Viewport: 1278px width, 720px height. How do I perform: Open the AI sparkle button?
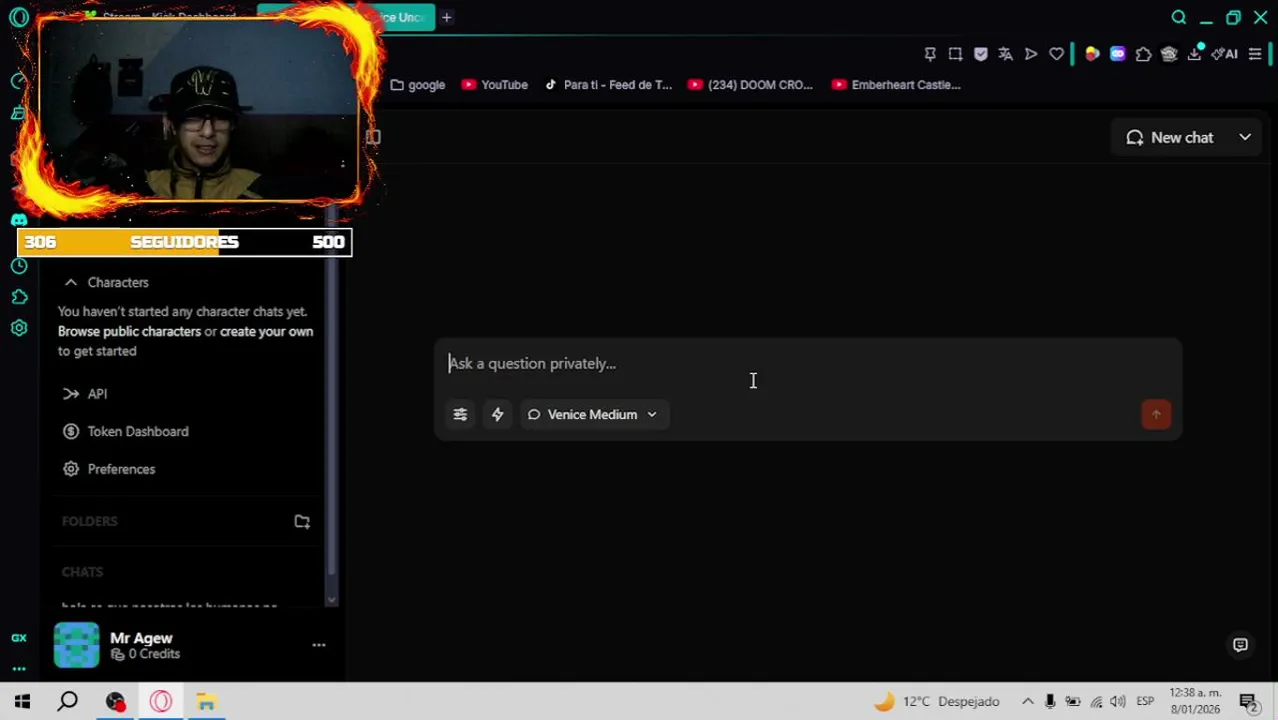coord(1225,54)
